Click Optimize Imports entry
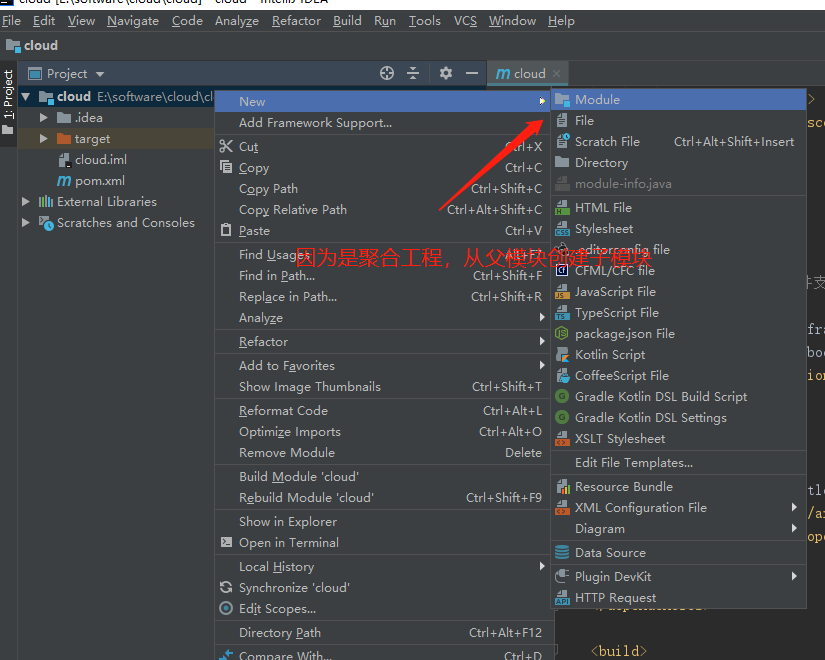Screen dimensions: 825x660 click(385, 432)
